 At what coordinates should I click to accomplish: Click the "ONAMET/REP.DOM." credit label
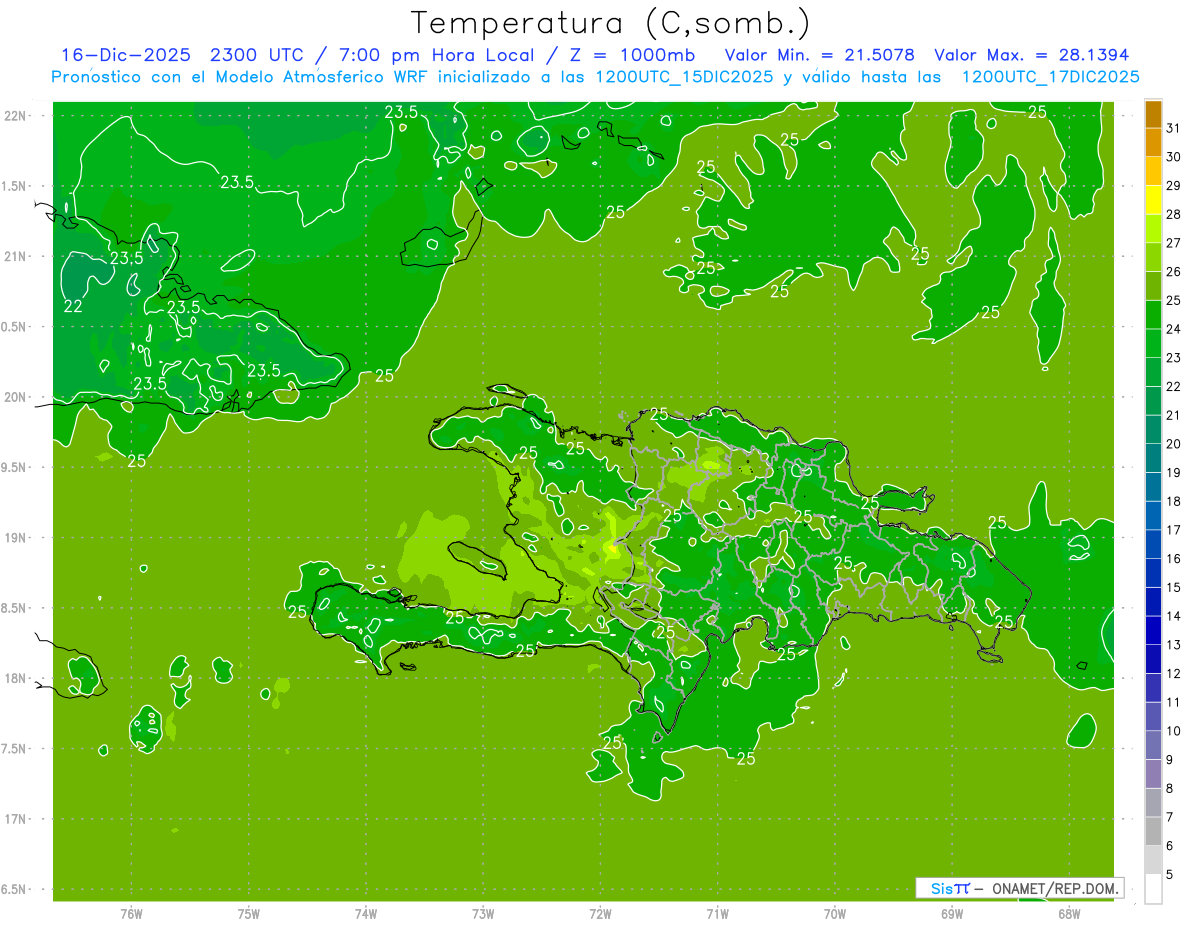1055,888
